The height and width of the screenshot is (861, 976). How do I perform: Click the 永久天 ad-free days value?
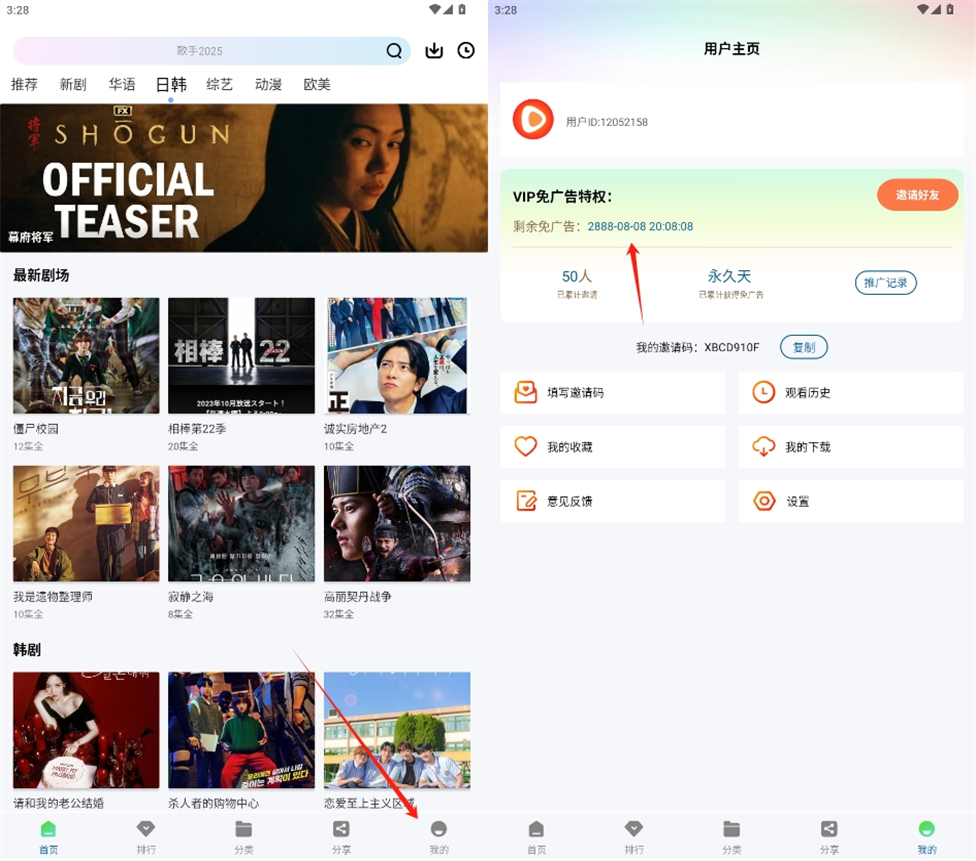(x=730, y=276)
